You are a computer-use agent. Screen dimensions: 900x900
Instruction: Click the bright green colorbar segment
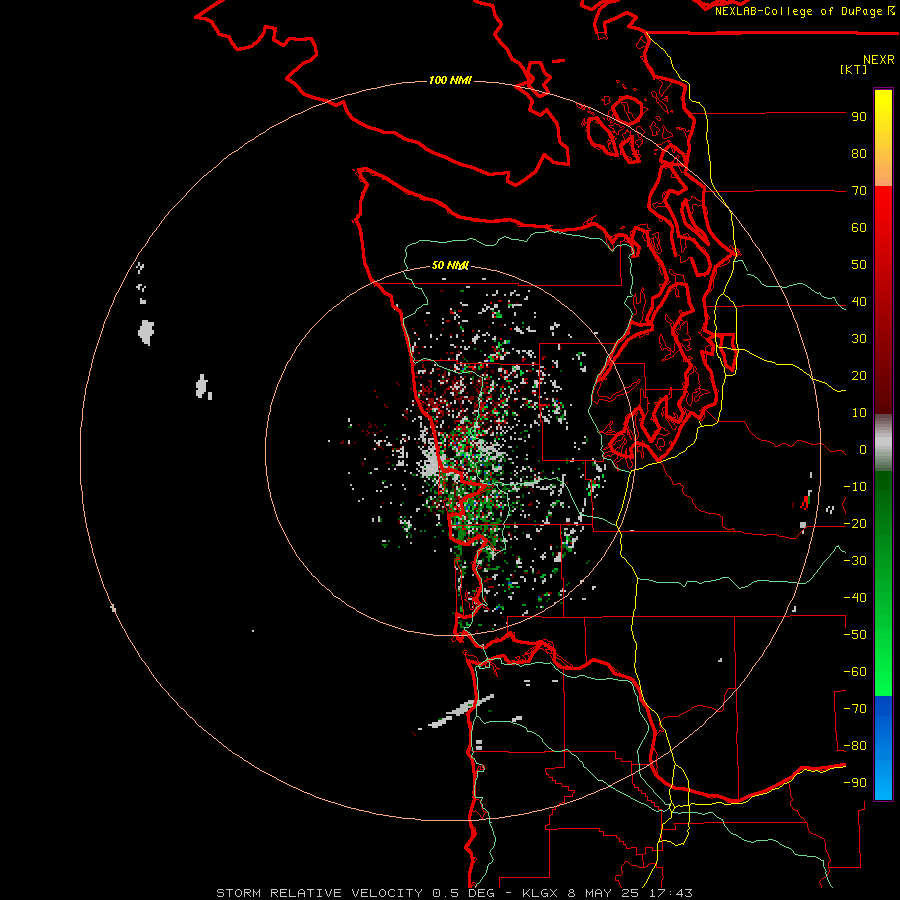point(883,660)
